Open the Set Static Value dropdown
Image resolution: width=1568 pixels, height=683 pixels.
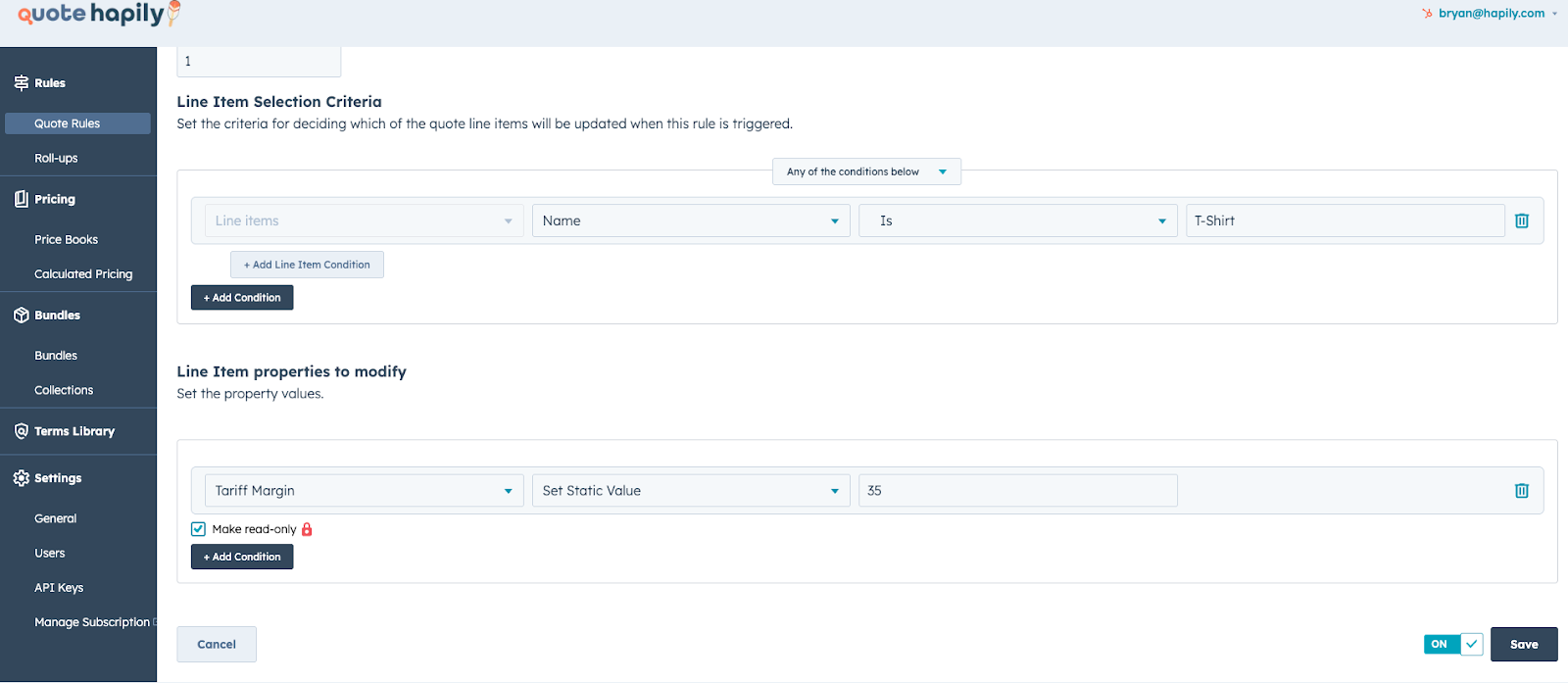click(x=690, y=491)
